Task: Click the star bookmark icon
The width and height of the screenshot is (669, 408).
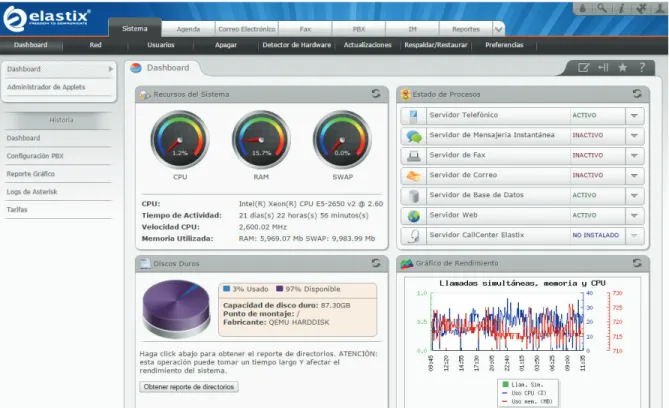Action: point(622,67)
